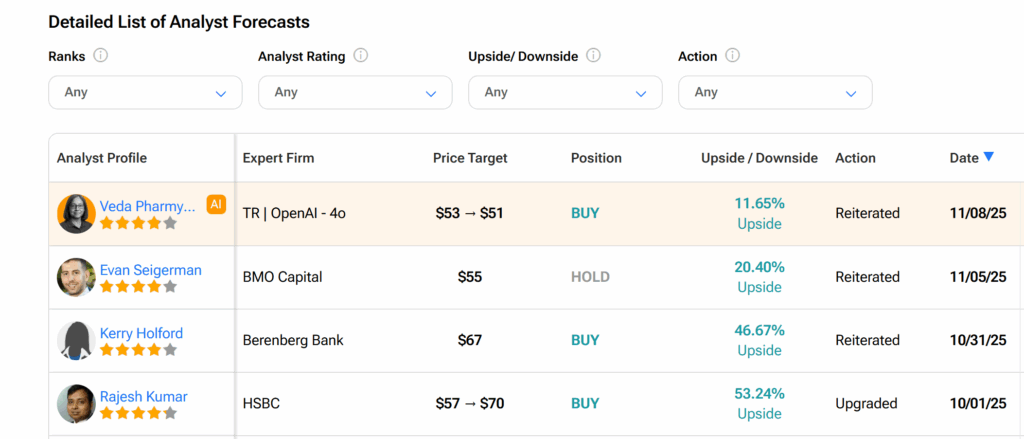Click the Expert Firm column header

278,158
